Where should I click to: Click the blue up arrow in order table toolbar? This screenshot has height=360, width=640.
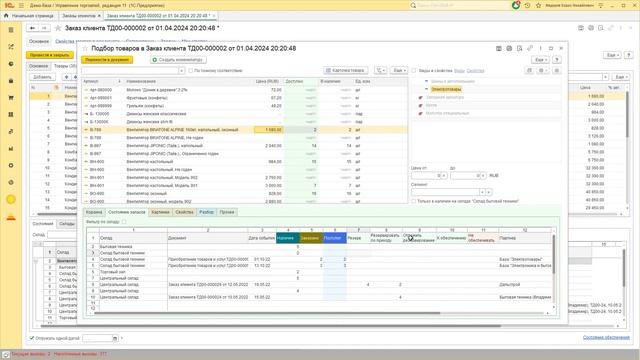click(67, 77)
